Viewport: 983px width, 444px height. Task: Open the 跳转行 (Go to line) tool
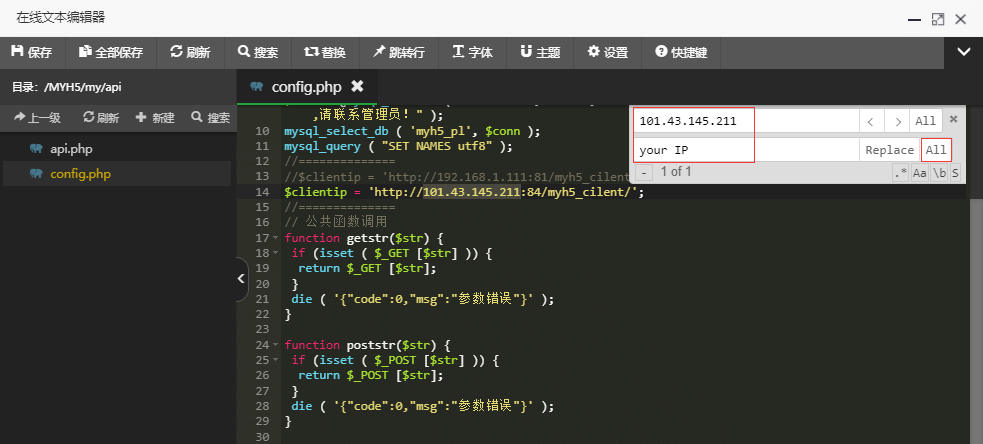click(x=398, y=52)
